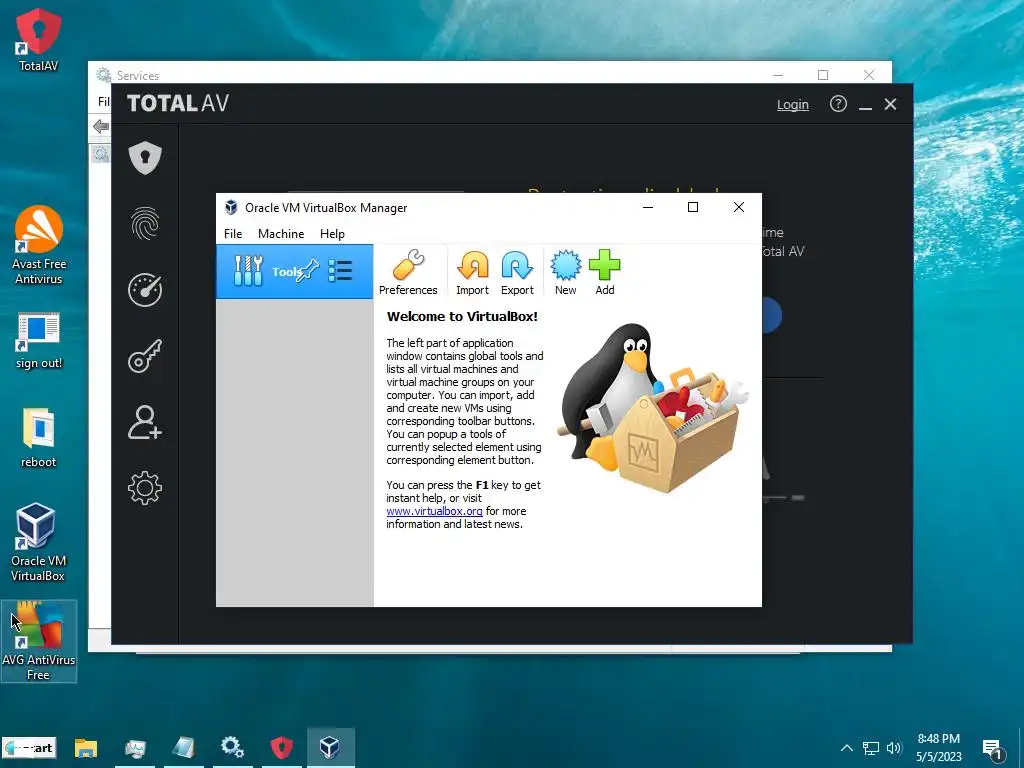Minimize the VirtualBox Manager window
Screen dimensions: 1024x768
[x=648, y=207]
